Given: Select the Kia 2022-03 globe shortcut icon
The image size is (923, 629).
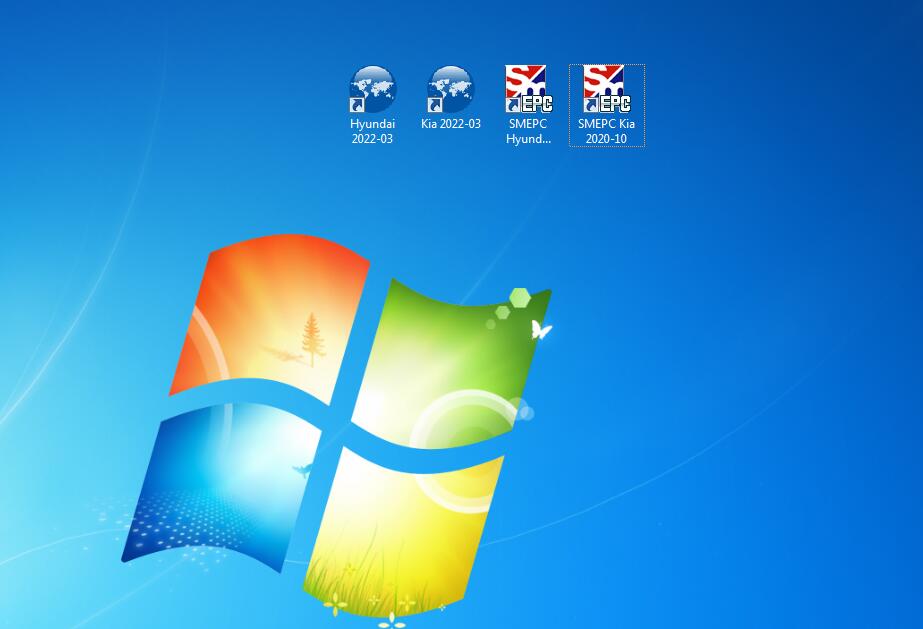Looking at the screenshot, I should (450, 89).
